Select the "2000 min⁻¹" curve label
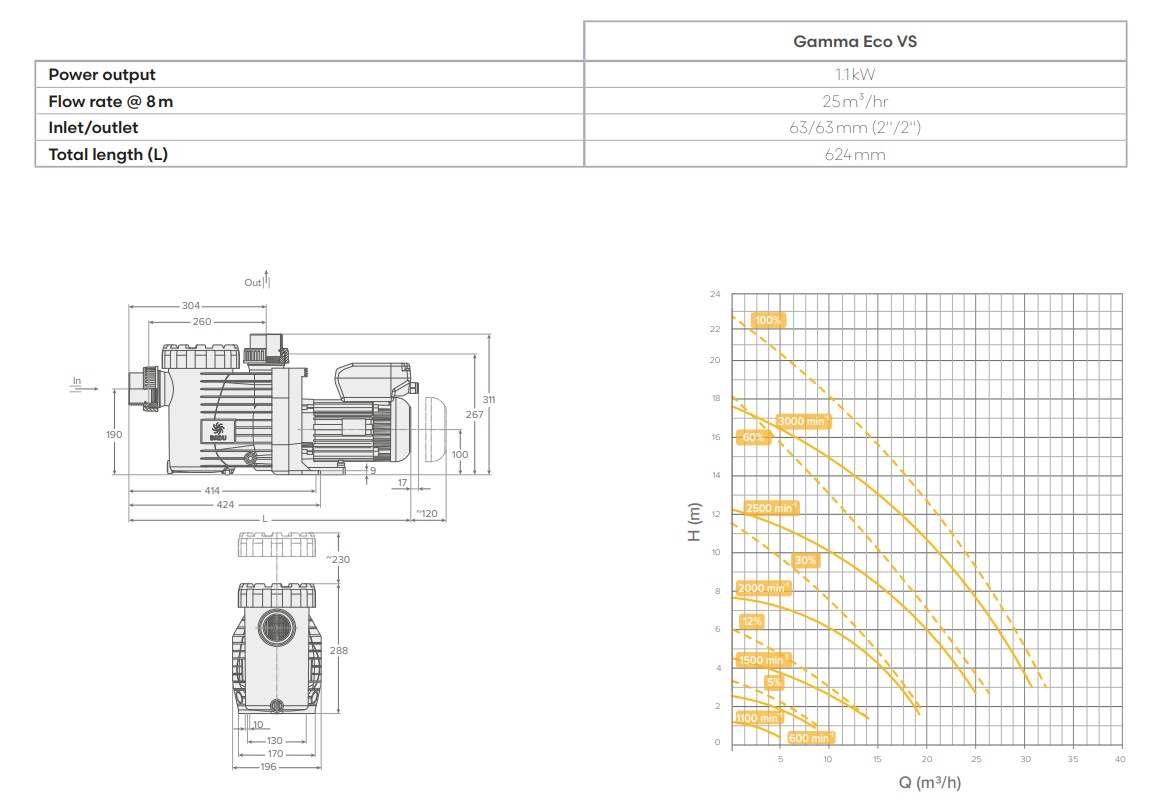This screenshot has width=1161, height=809. pyautogui.click(x=763, y=588)
